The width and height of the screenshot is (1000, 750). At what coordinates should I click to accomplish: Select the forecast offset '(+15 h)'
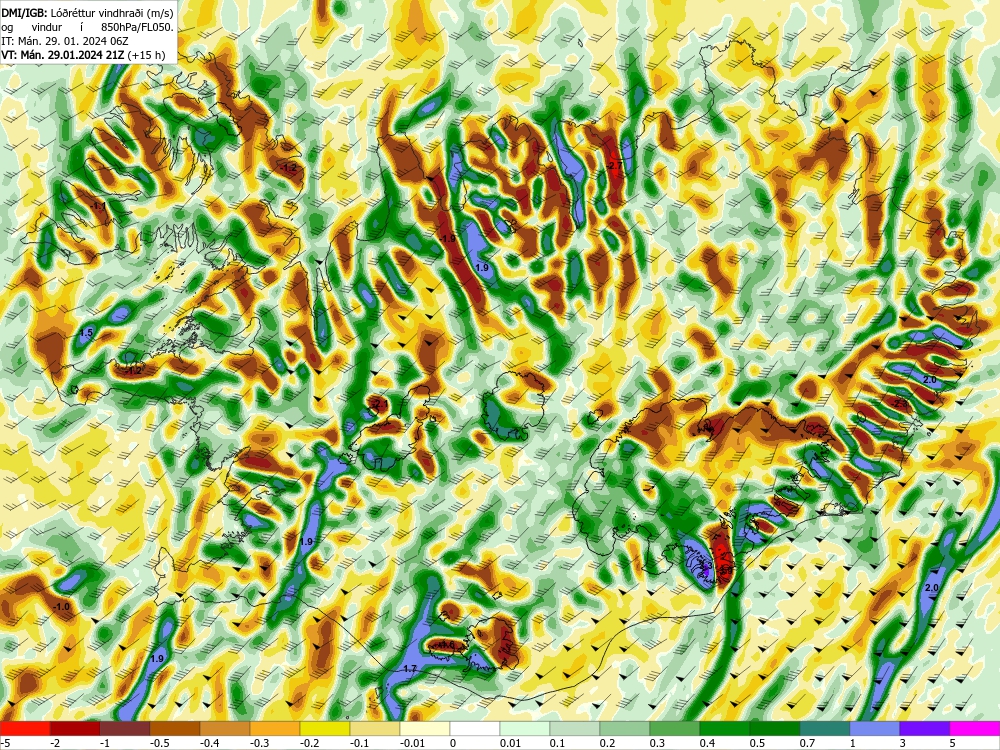click(x=146, y=55)
